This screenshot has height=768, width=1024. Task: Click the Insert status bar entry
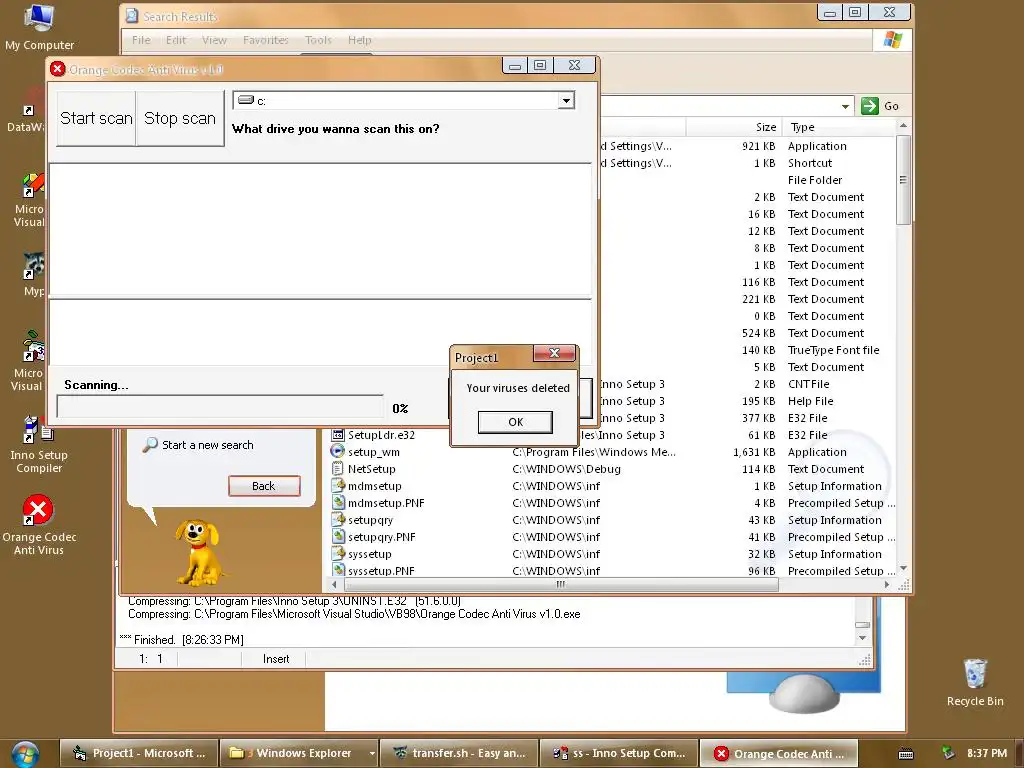(276, 659)
